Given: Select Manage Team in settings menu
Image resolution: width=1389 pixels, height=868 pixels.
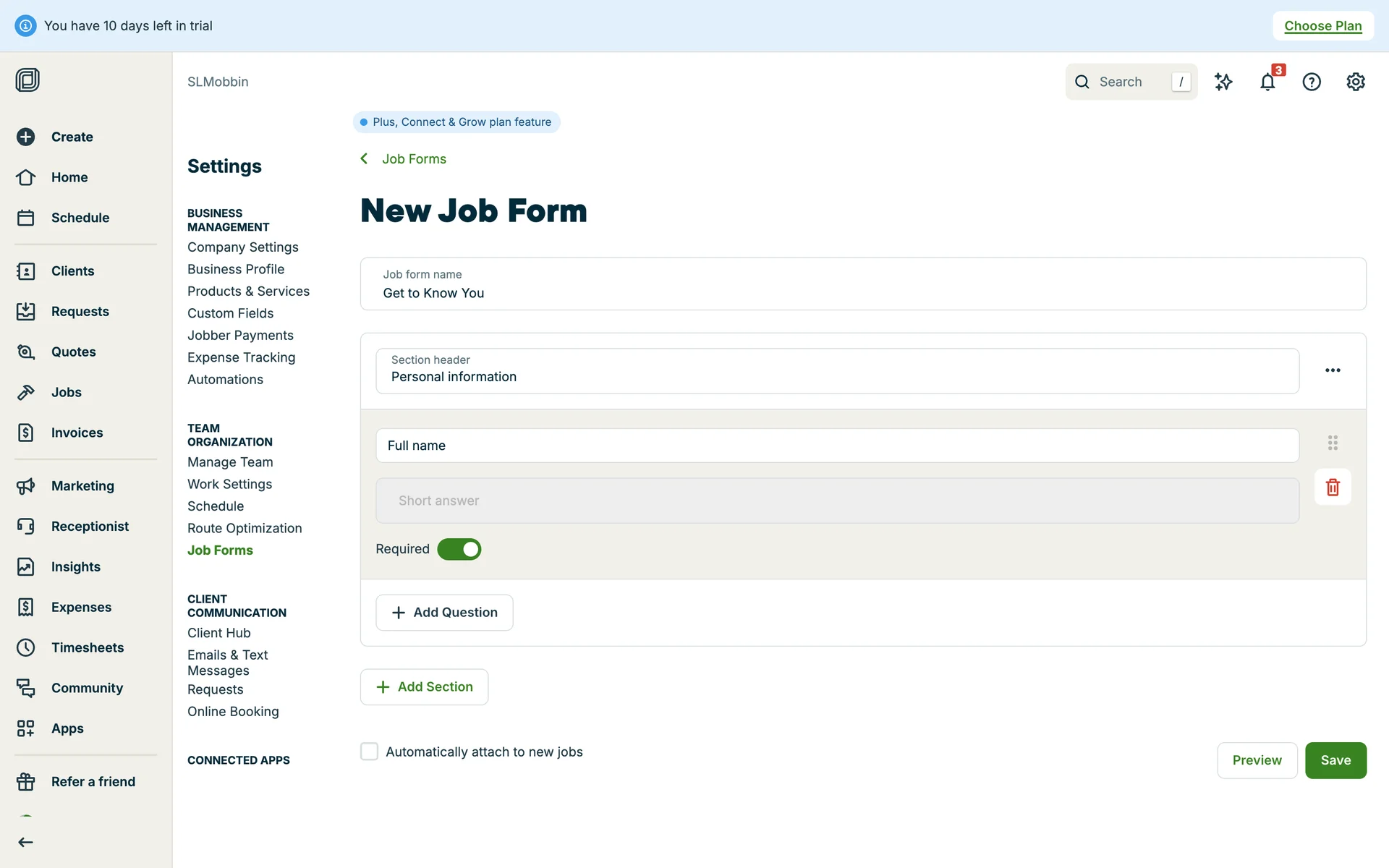Looking at the screenshot, I should pyautogui.click(x=230, y=462).
